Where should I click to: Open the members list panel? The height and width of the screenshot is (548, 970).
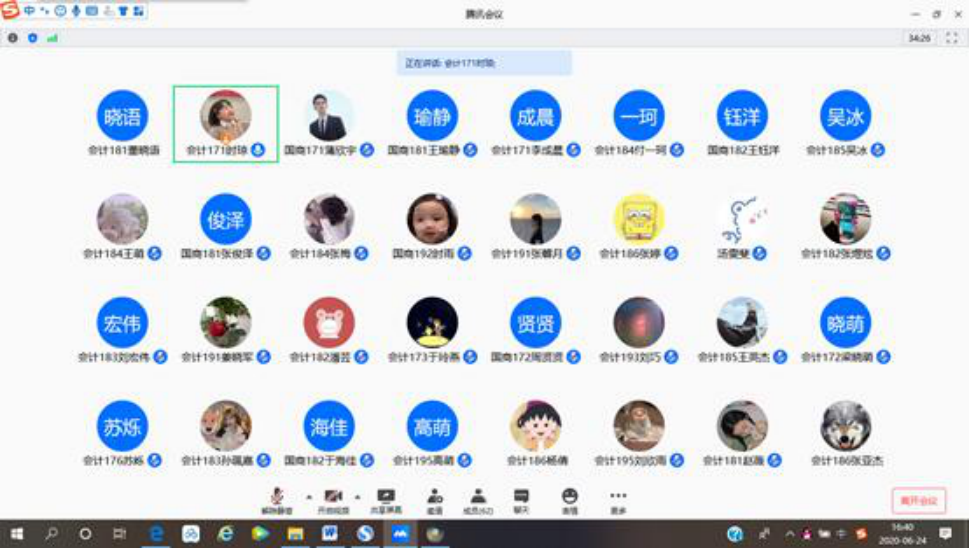(479, 498)
